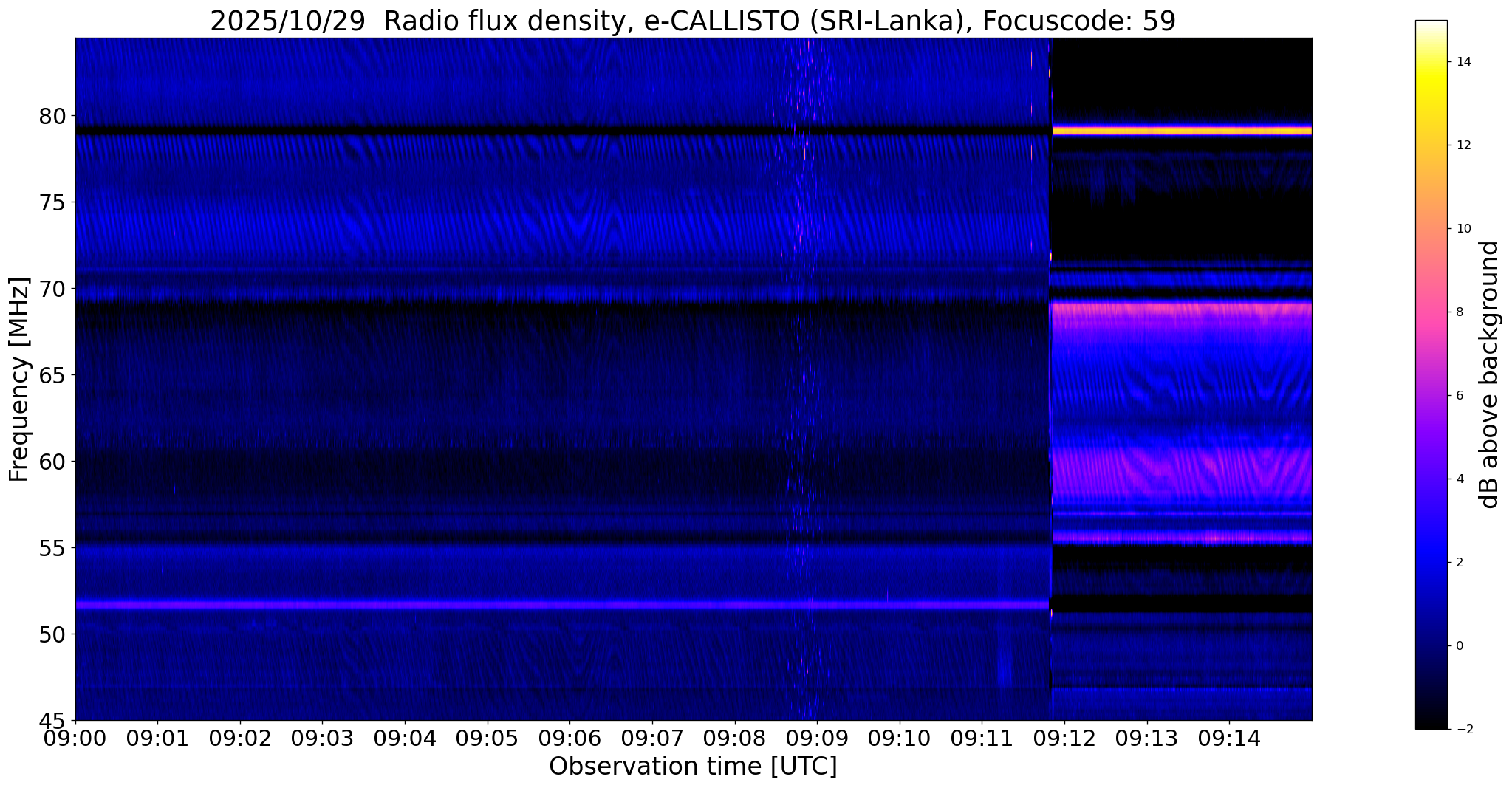Click the colorbar tick label 4

click(x=1459, y=479)
